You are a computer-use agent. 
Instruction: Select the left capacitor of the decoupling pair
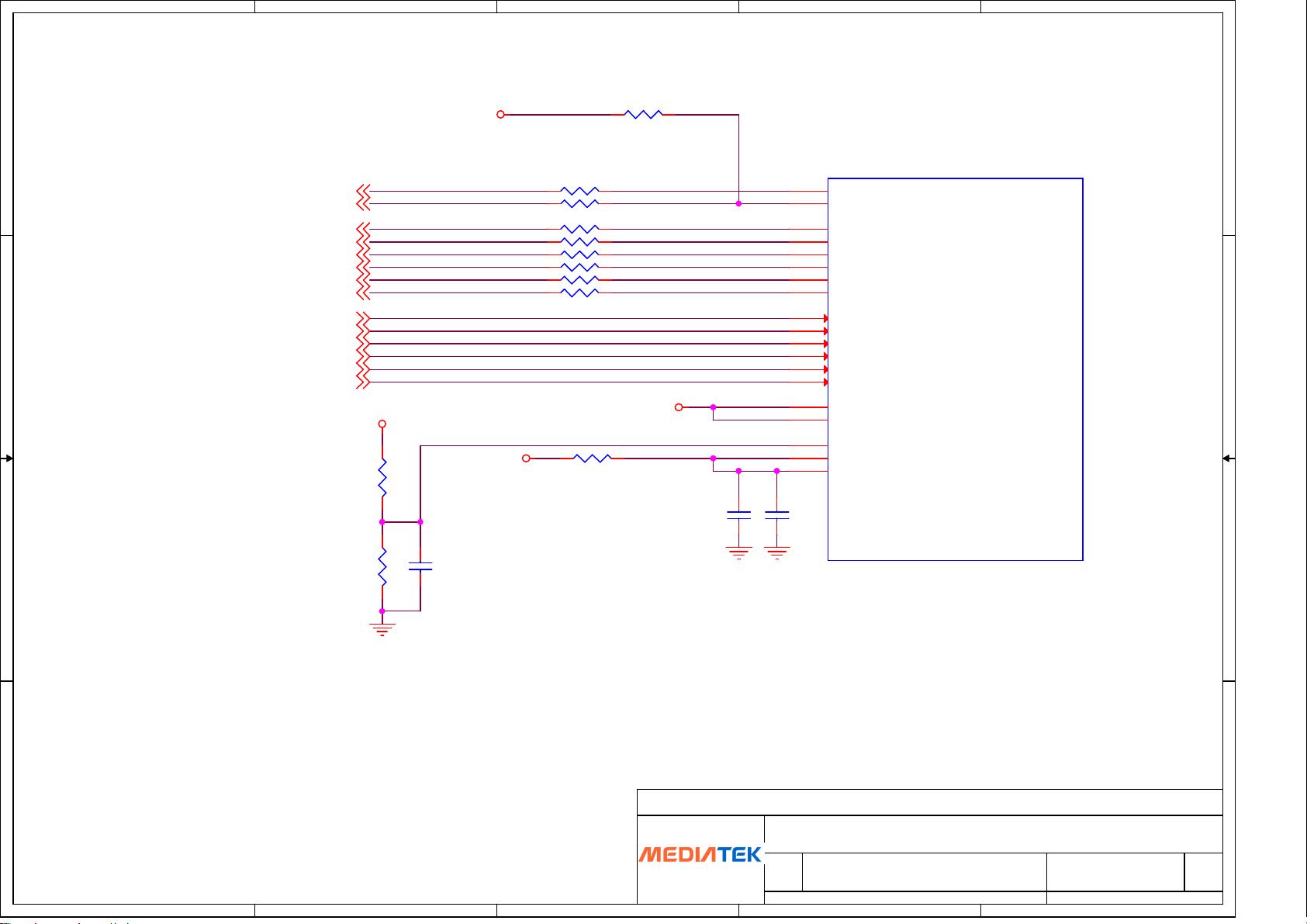point(738,514)
